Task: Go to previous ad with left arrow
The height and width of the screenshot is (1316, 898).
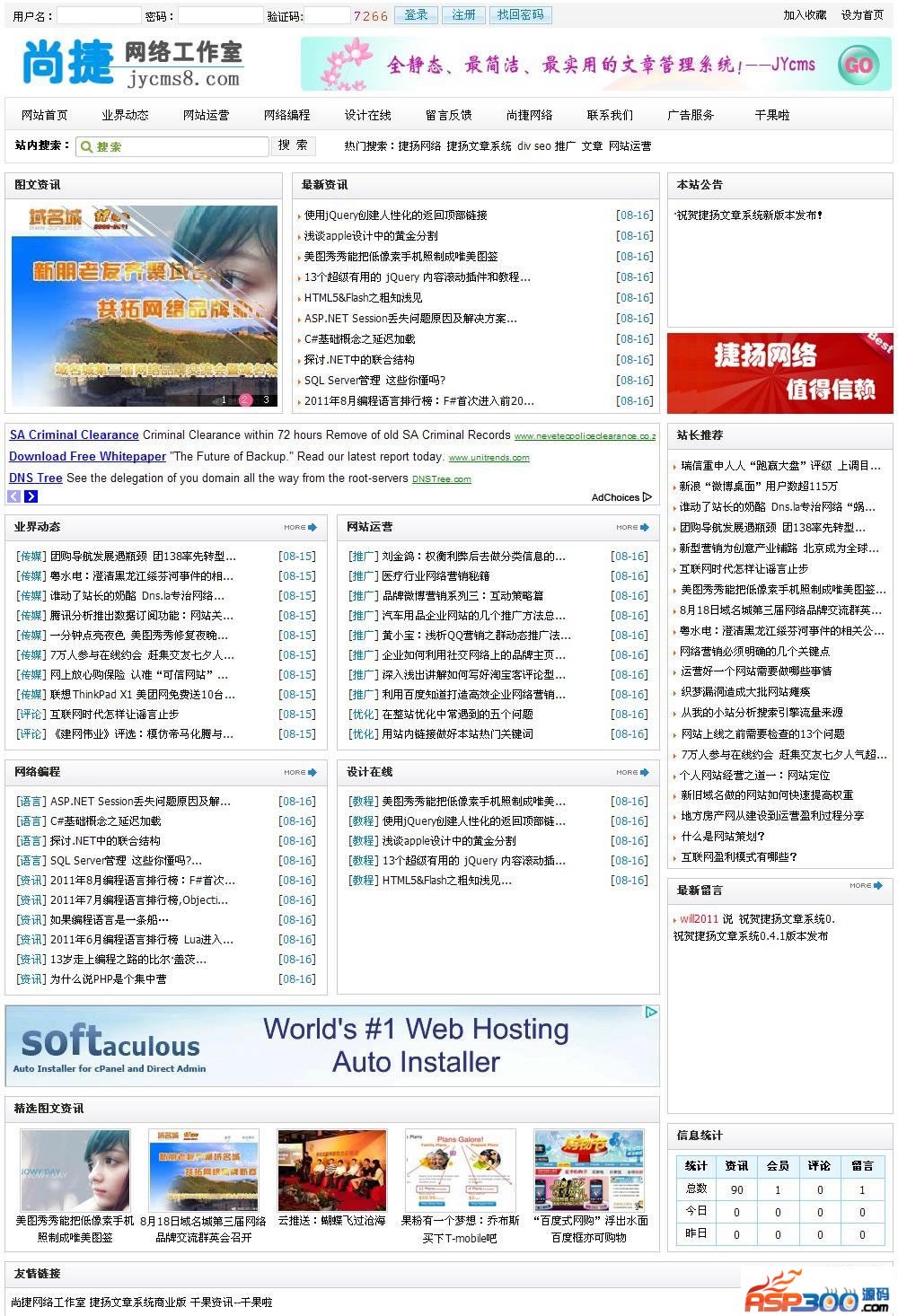Action: (14, 496)
